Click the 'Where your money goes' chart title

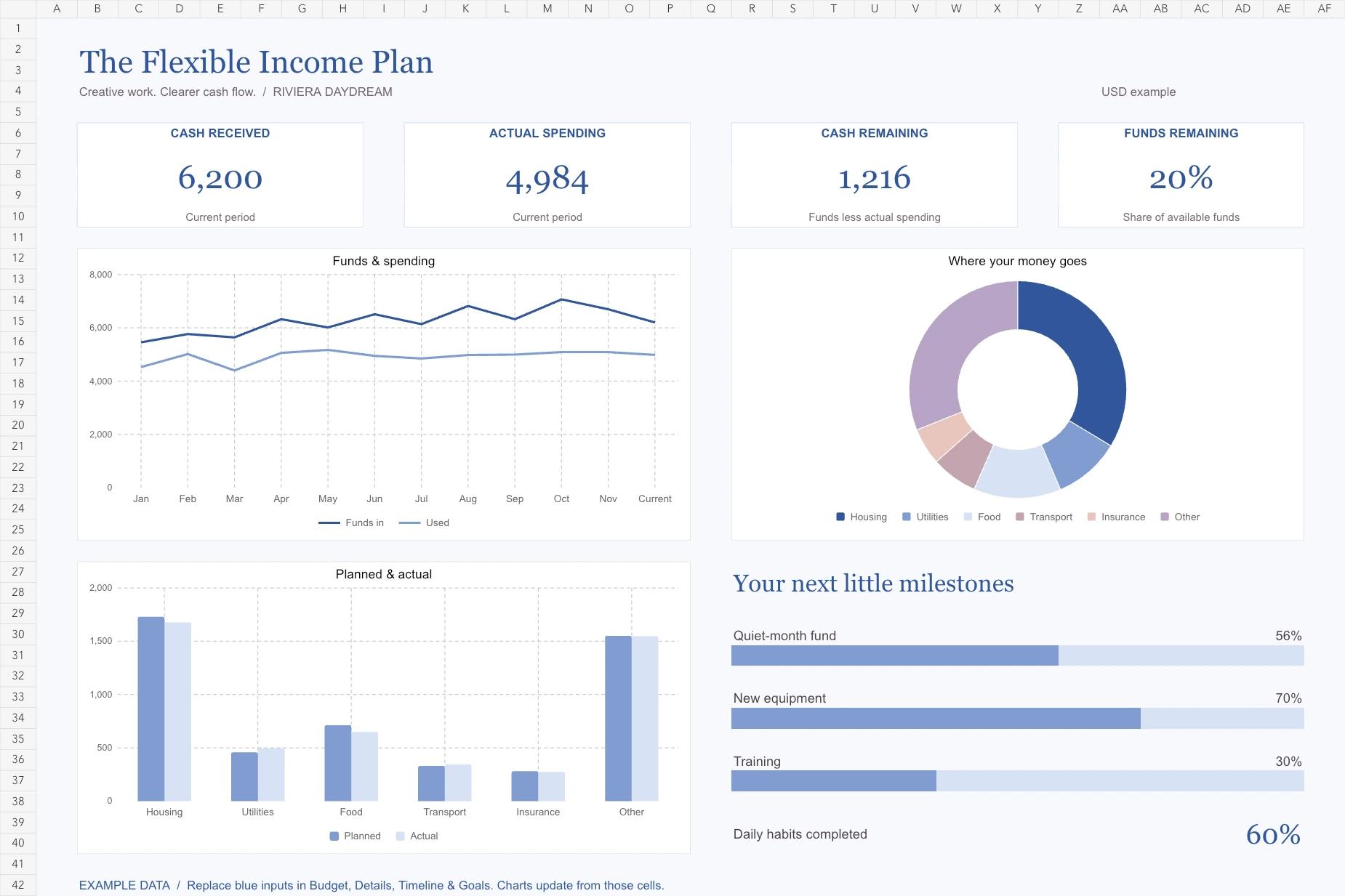tap(1018, 261)
